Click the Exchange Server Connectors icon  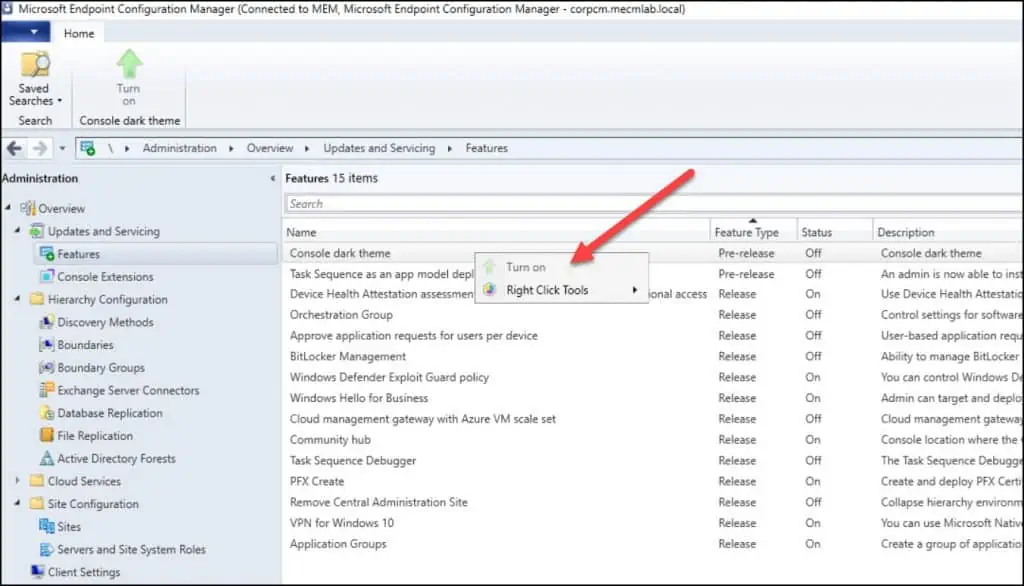pyautogui.click(x=47, y=390)
